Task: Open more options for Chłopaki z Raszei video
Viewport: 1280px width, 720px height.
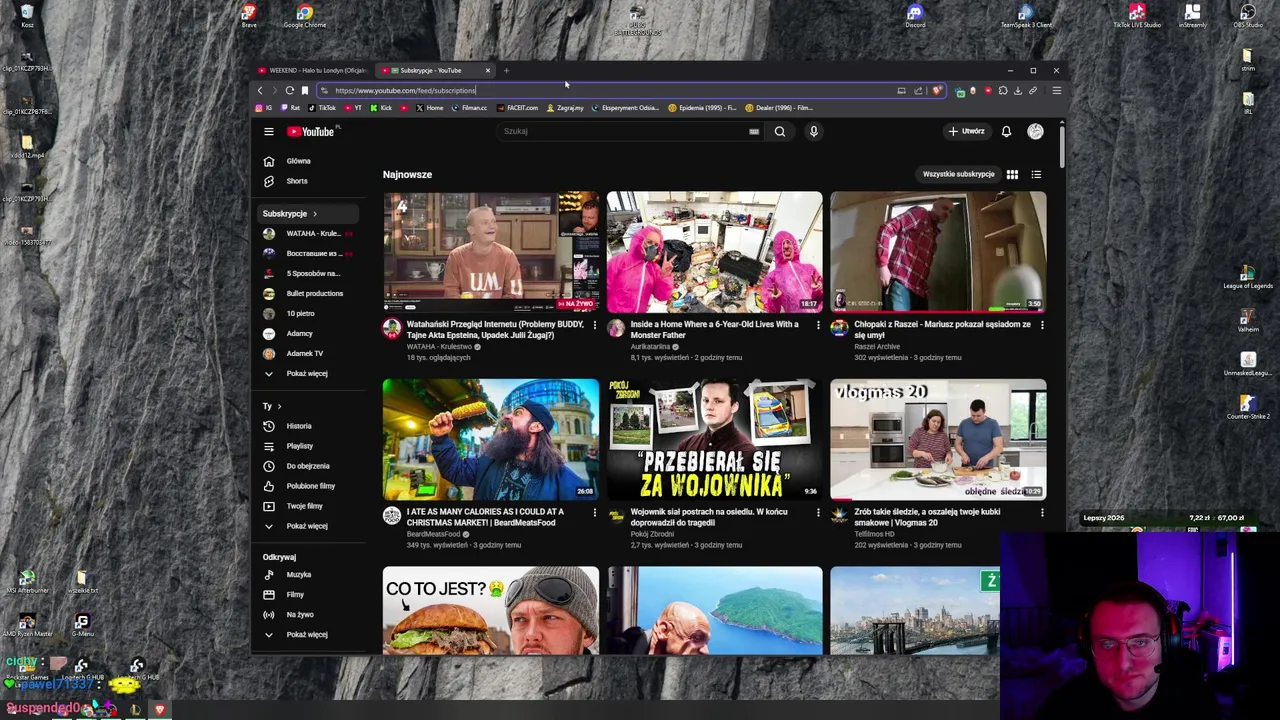Action: click(x=1042, y=325)
